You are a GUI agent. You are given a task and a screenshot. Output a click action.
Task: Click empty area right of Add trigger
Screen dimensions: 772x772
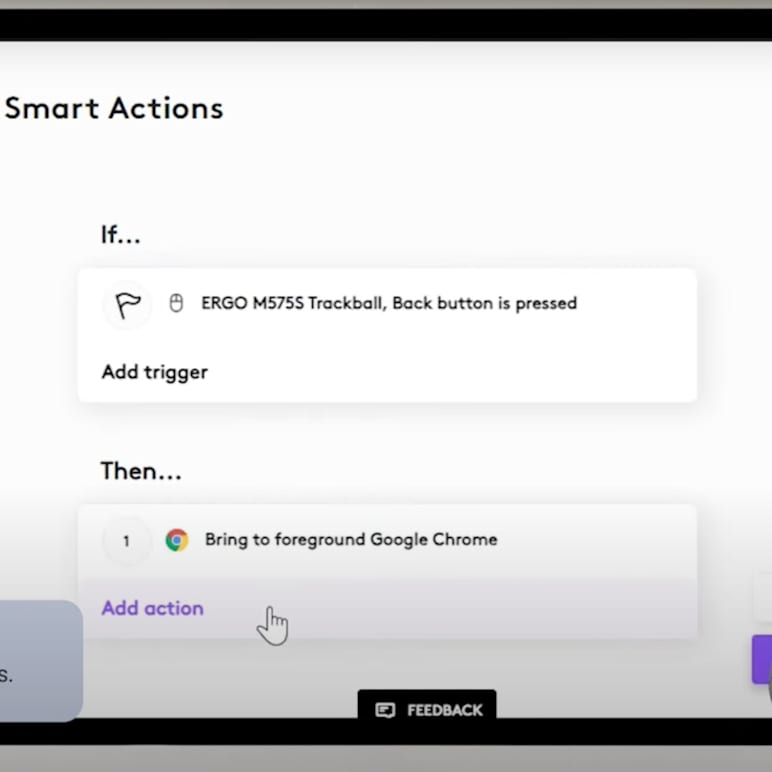coord(450,372)
